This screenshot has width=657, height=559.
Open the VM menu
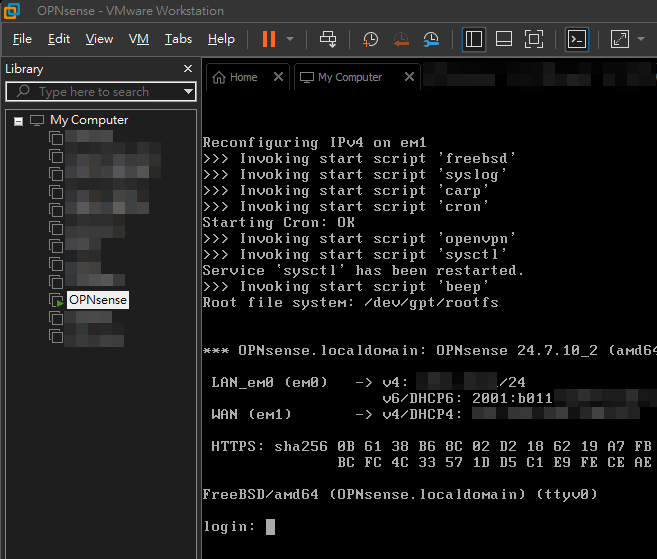click(139, 39)
